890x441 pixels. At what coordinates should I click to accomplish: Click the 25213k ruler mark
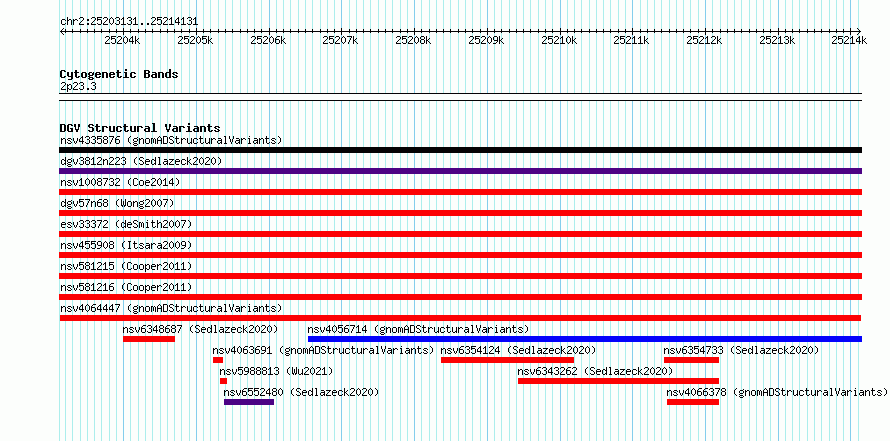777,41
